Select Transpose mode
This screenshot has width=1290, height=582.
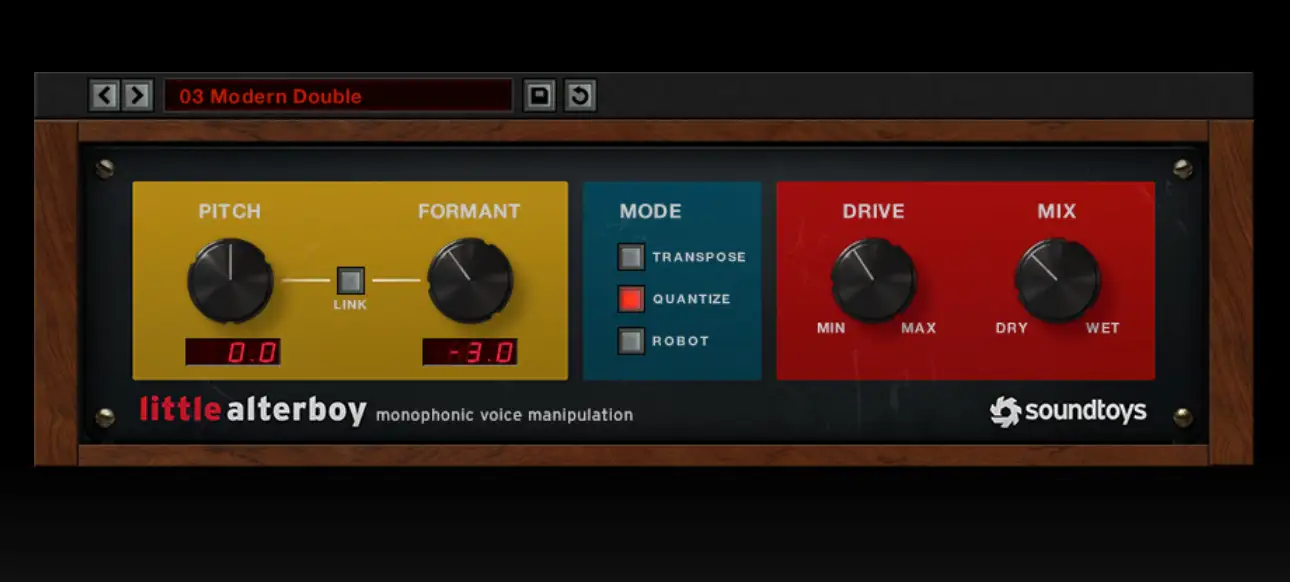pos(631,257)
